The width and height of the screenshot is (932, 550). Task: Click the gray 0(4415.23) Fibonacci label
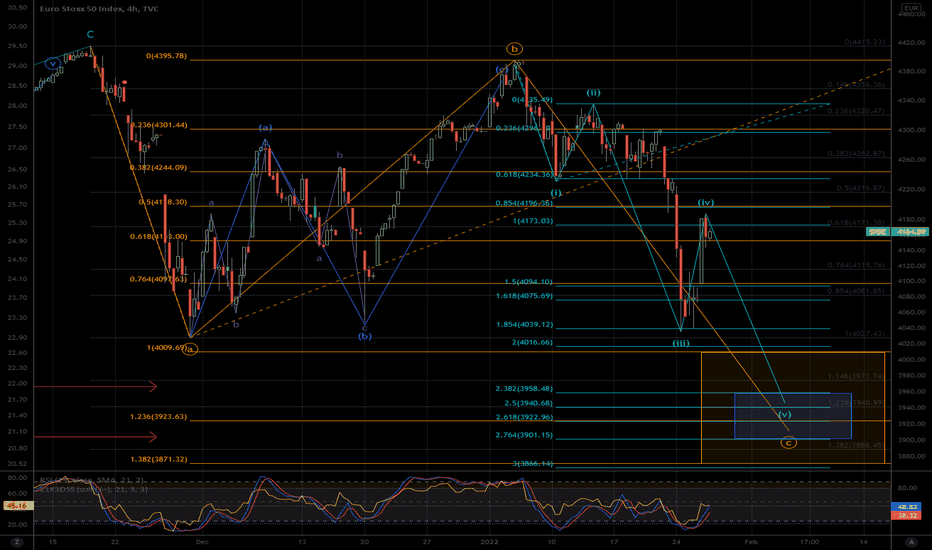click(864, 42)
